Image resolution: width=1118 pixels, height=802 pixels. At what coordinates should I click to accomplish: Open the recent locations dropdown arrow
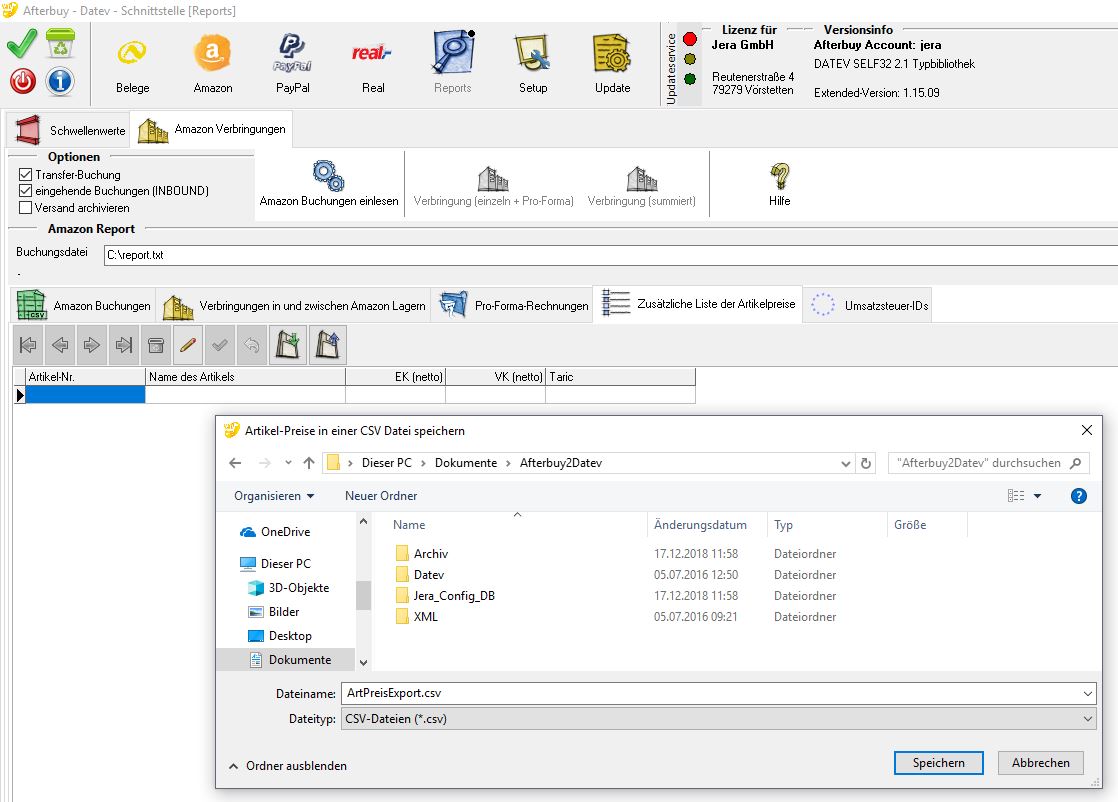coord(288,463)
